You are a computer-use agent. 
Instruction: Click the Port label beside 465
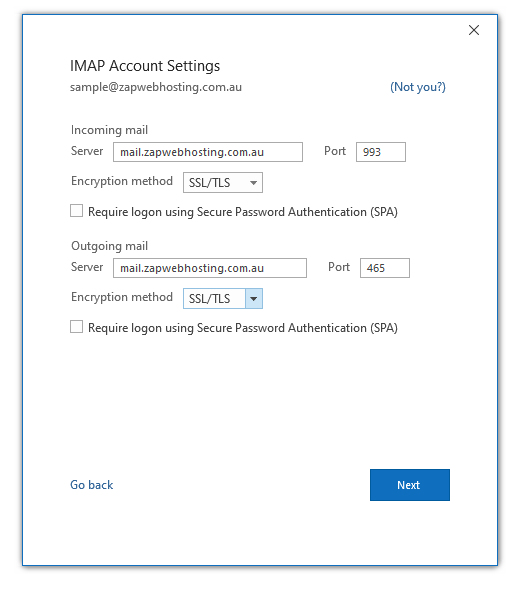[339, 267]
